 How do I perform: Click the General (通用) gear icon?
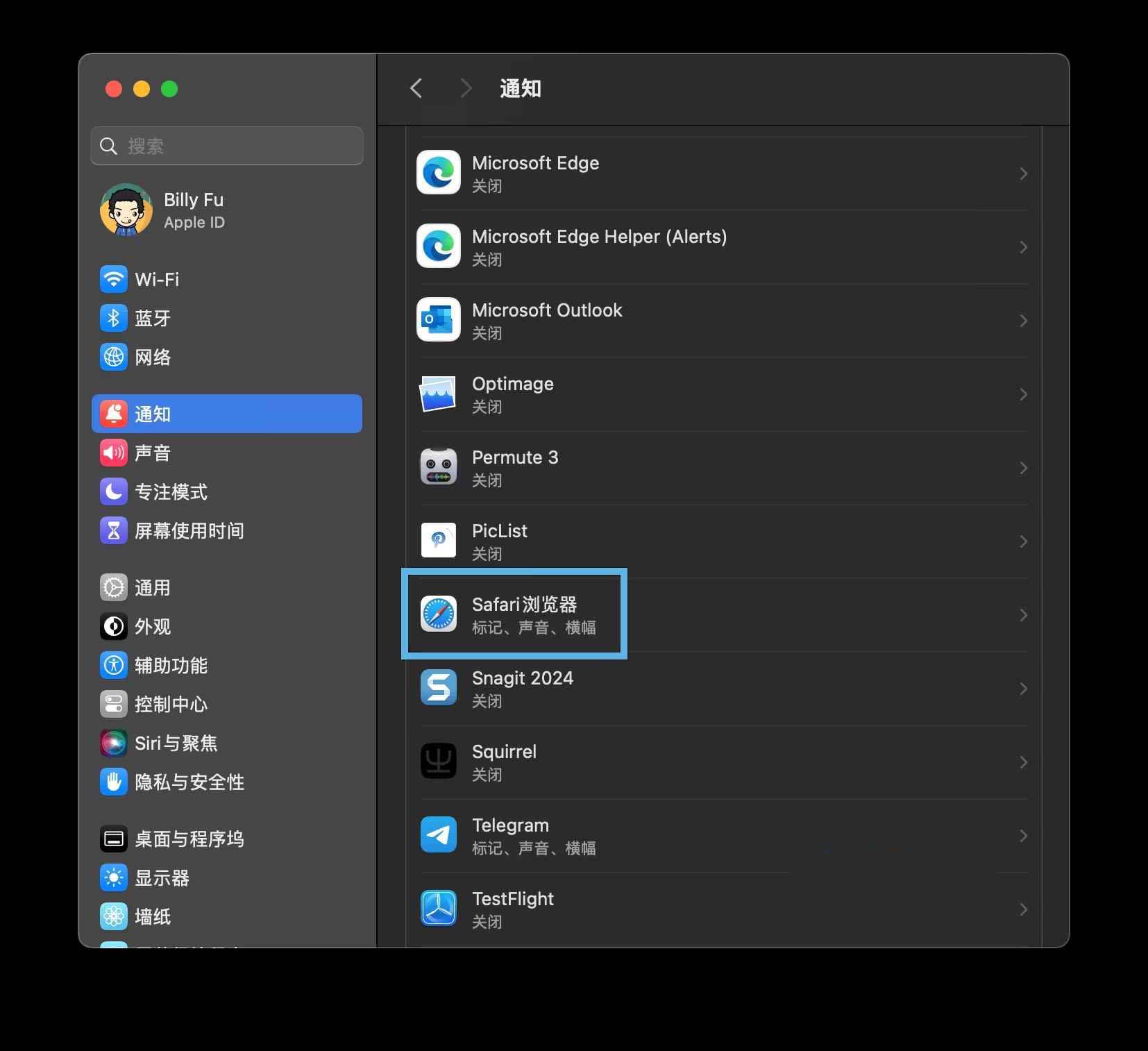pos(114,588)
